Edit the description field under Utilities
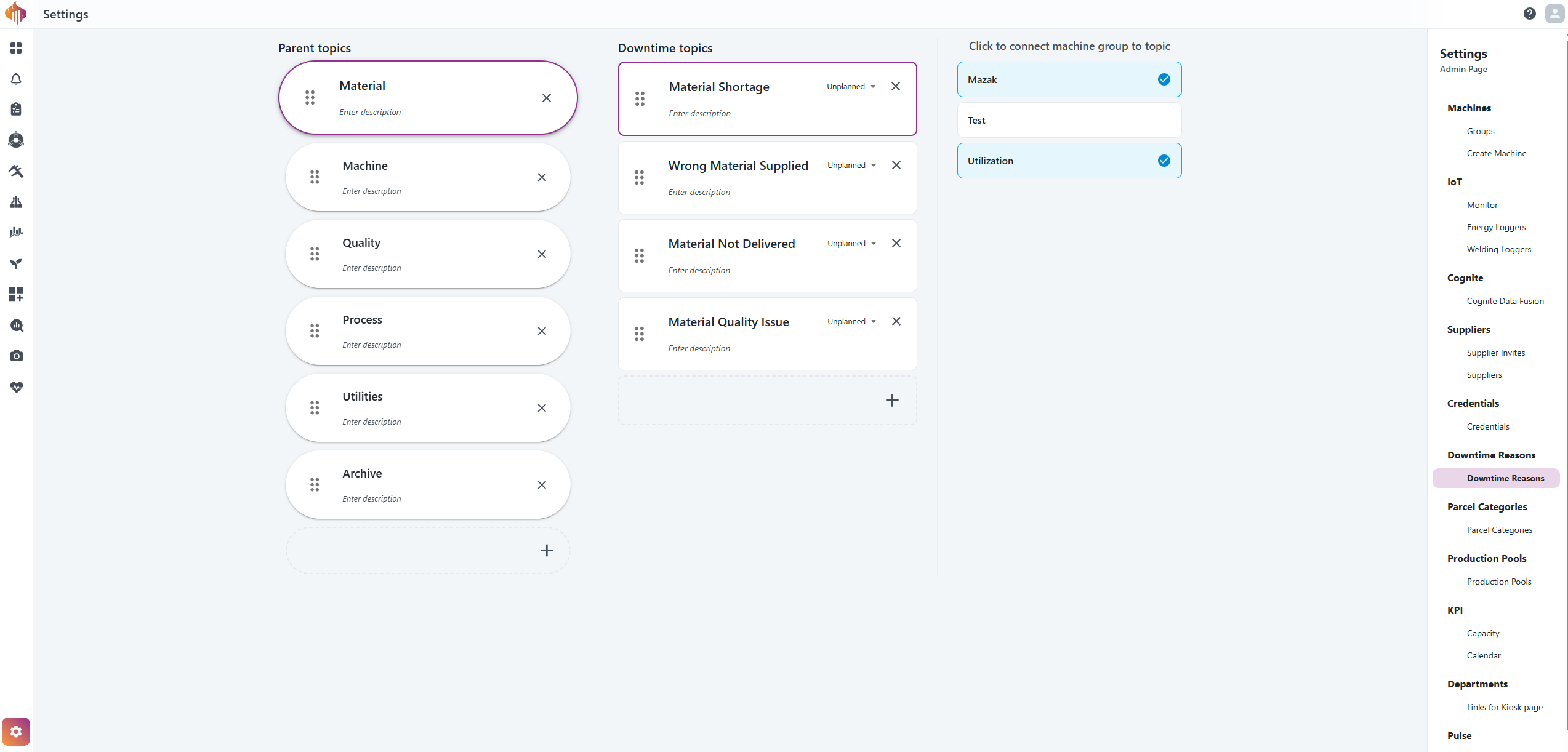Viewport: 1568px width, 752px height. pos(371,422)
